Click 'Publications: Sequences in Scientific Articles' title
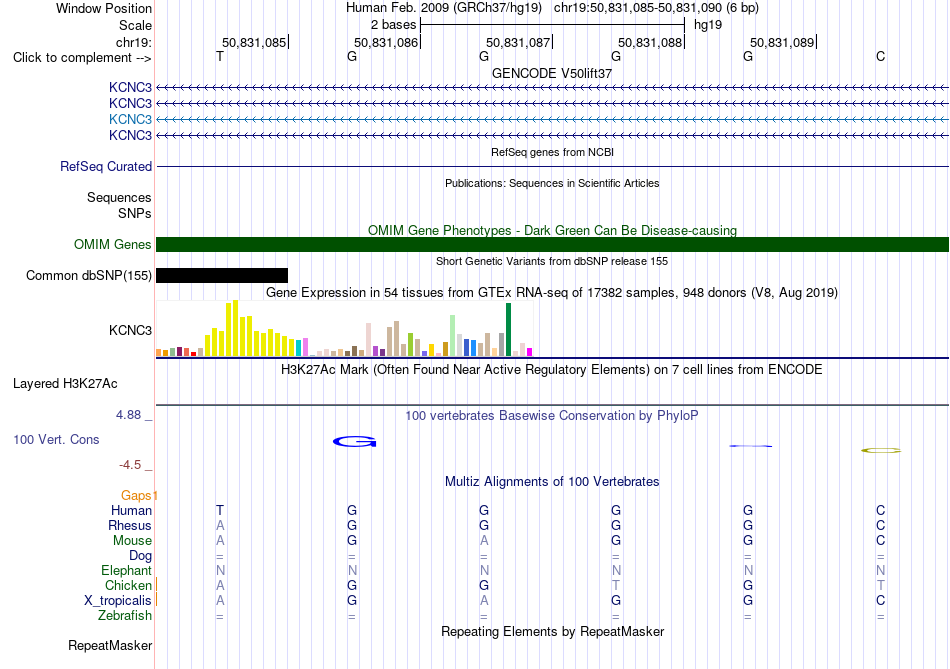 (x=552, y=183)
